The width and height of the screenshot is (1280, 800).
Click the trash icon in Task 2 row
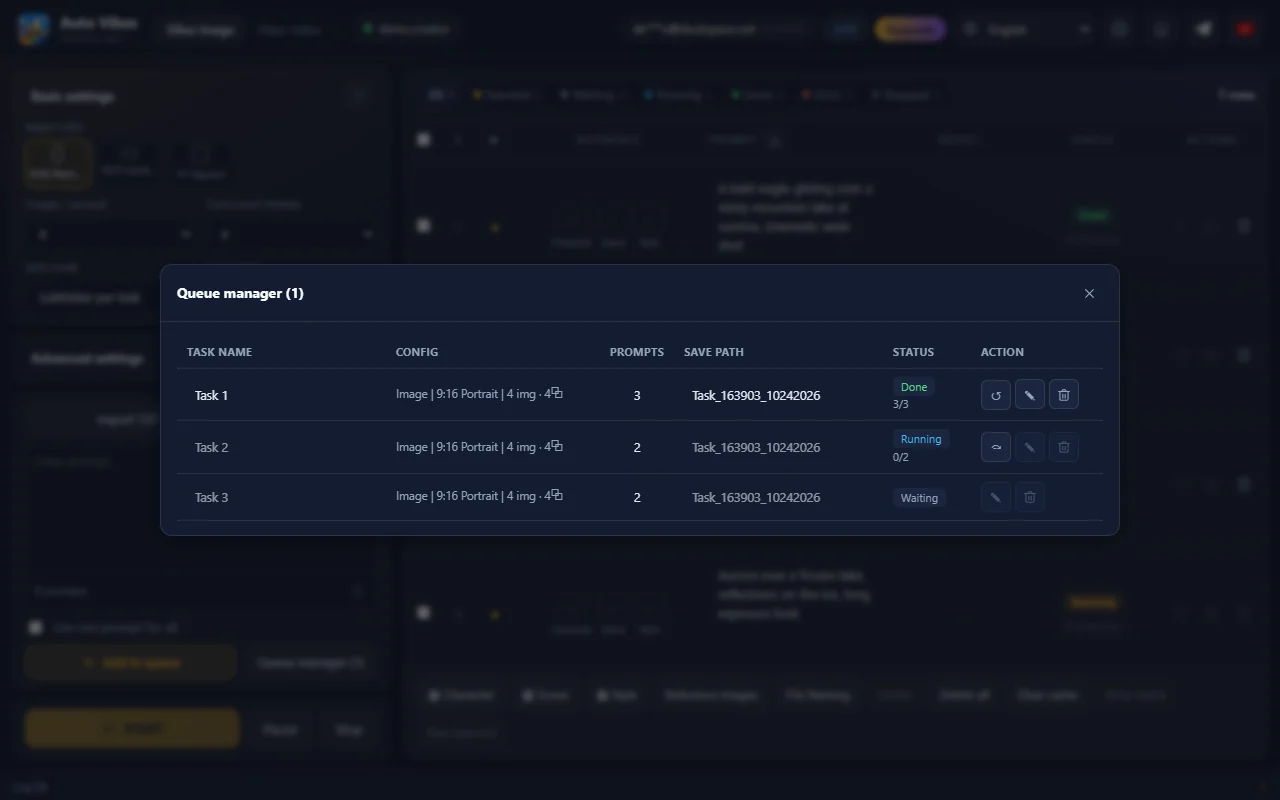[1064, 447]
